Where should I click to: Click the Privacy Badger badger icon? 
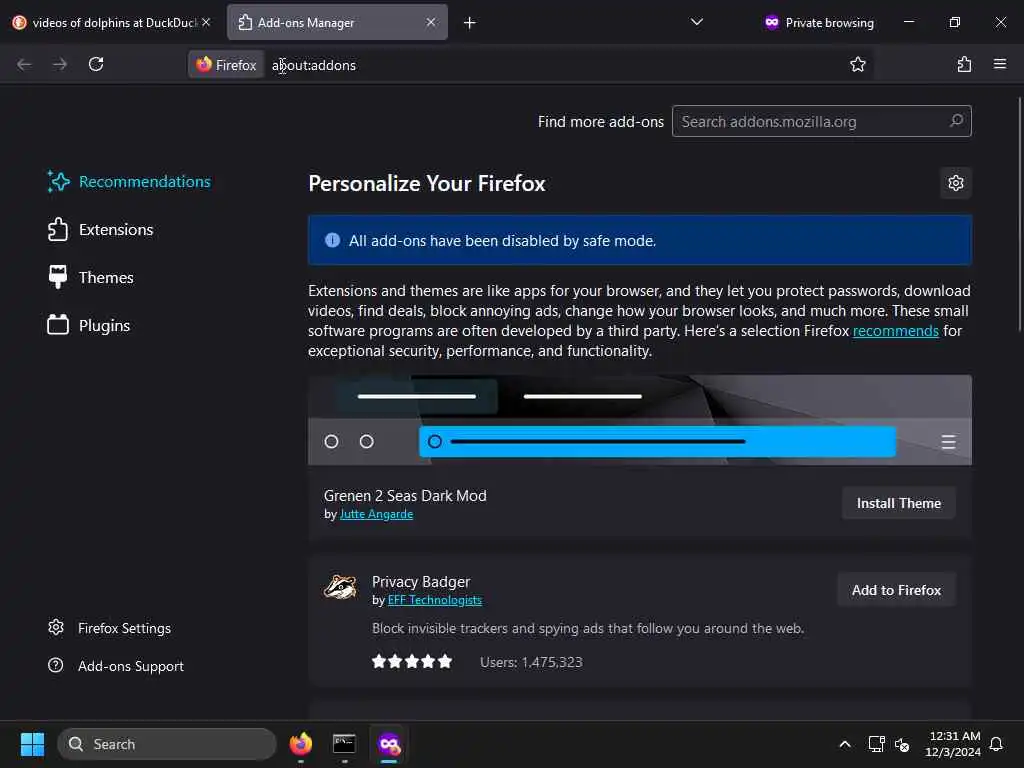click(340, 587)
